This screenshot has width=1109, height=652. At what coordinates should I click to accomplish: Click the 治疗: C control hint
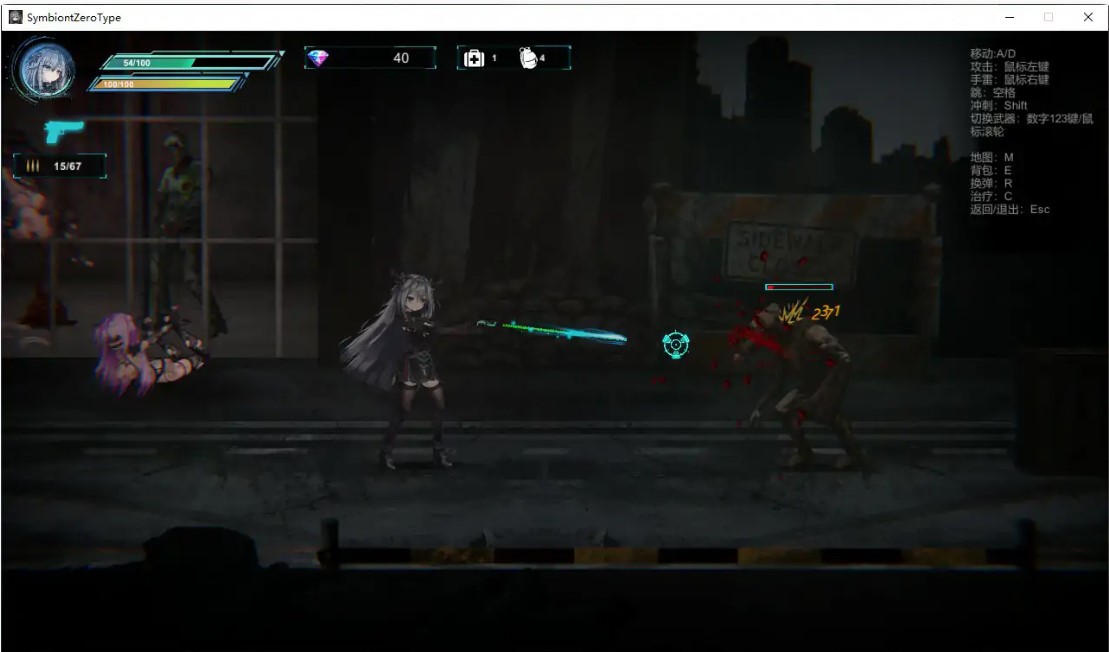coord(991,196)
